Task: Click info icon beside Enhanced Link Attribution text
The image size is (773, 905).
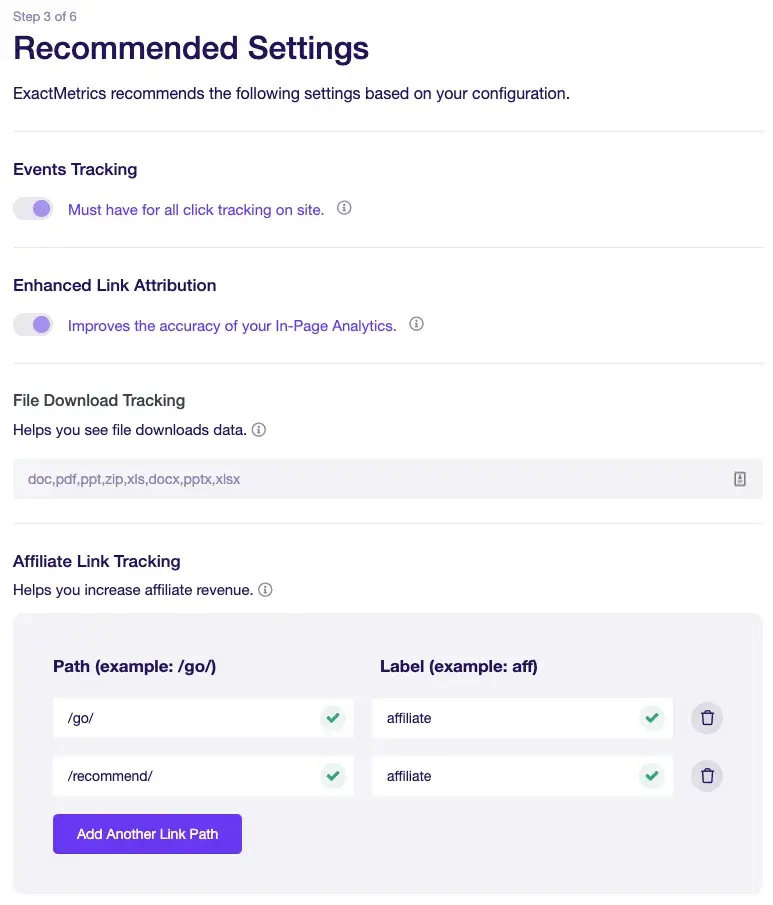Action: tap(417, 325)
